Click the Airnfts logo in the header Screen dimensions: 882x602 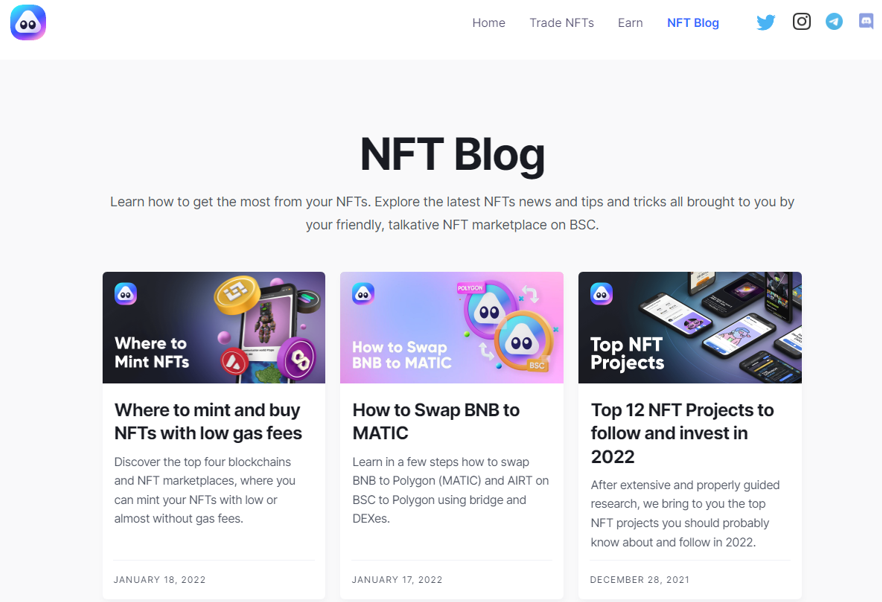click(x=28, y=23)
